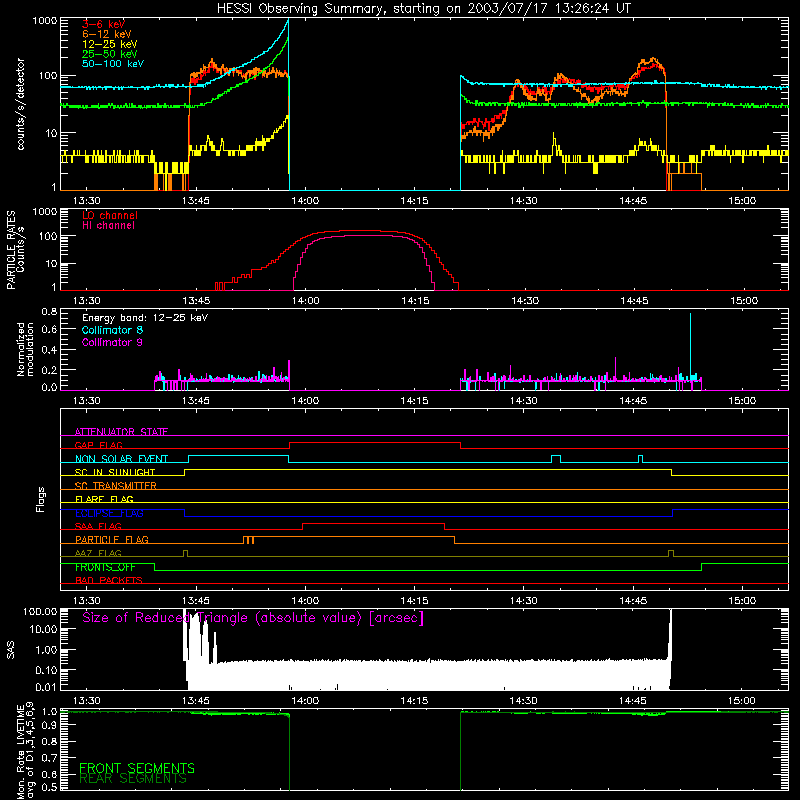This screenshot has width=800, height=800.
Task: Click the "FRONTS OFF" flag label
Action: 105,567
